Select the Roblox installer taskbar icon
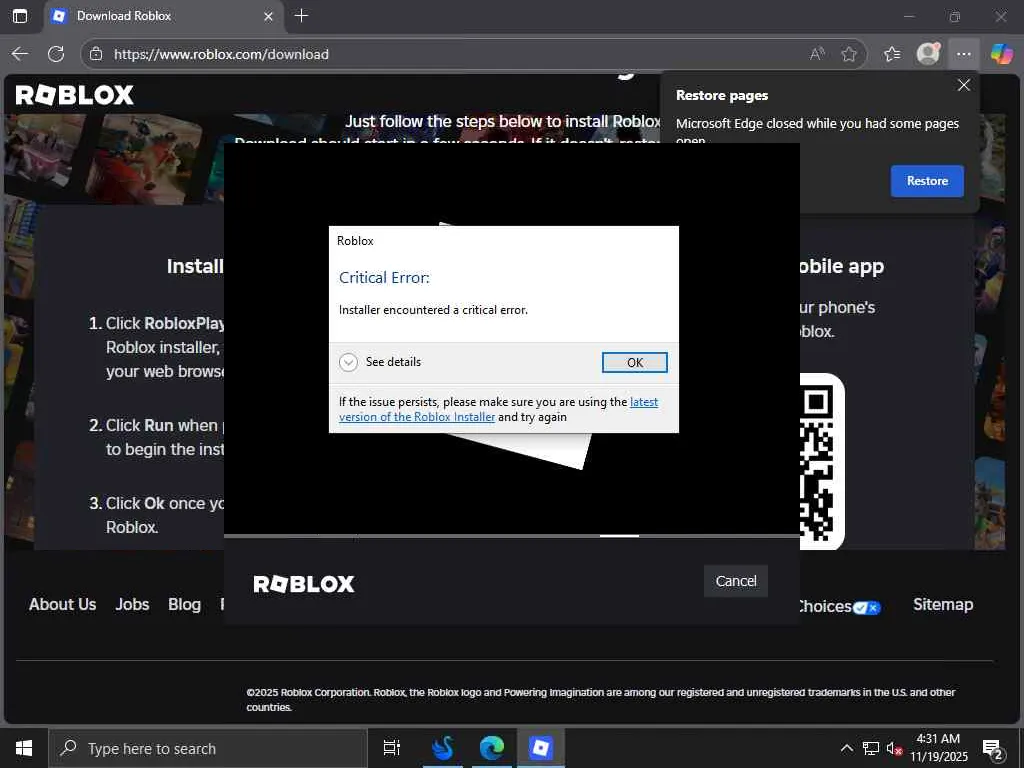Screen dimensions: 1024x768 click(541, 748)
